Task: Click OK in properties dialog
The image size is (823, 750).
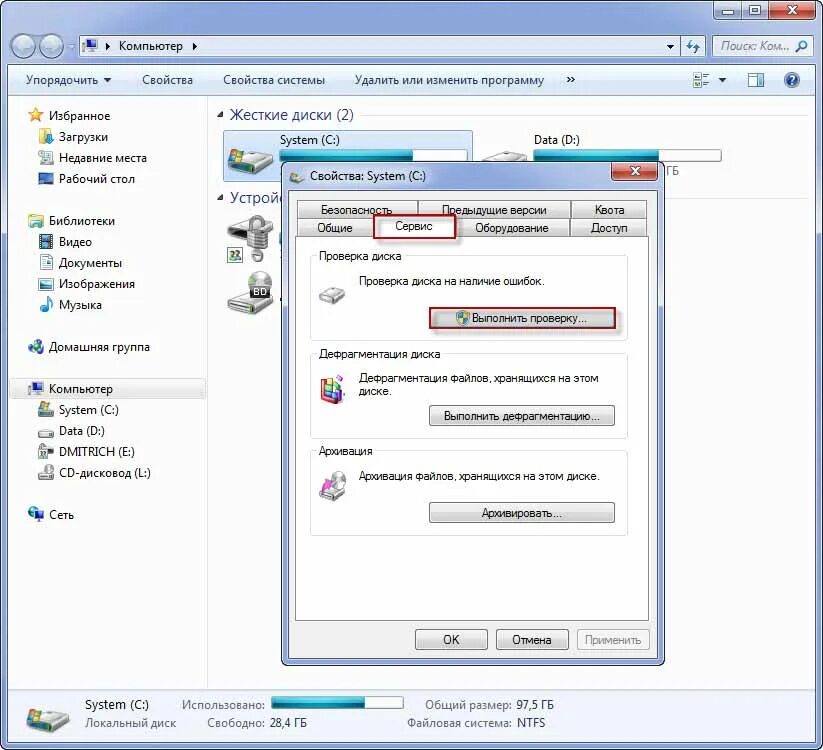Action: coord(451,640)
